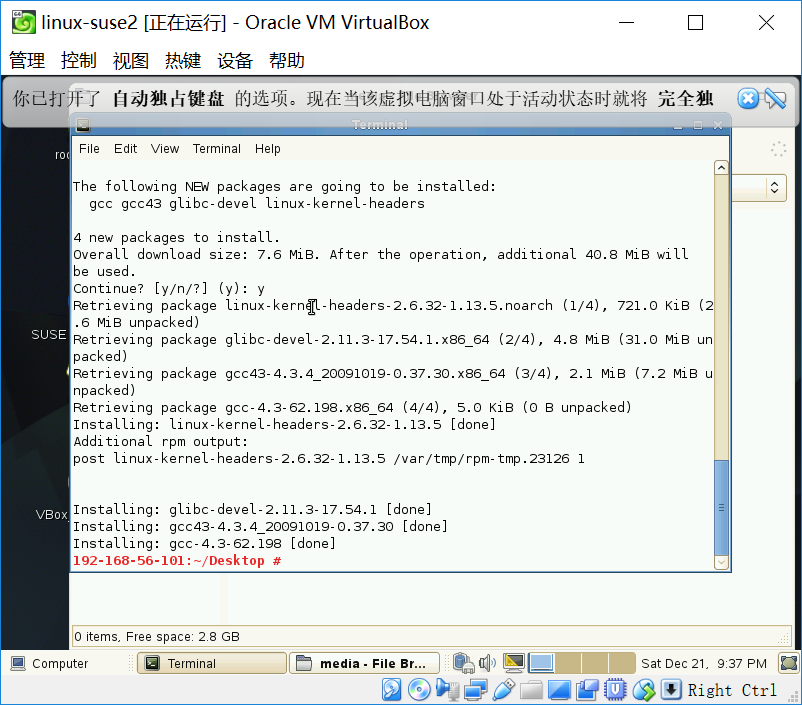This screenshot has height=705, width=802.
Task: Open the Terminal window View menu
Action: coord(165,149)
